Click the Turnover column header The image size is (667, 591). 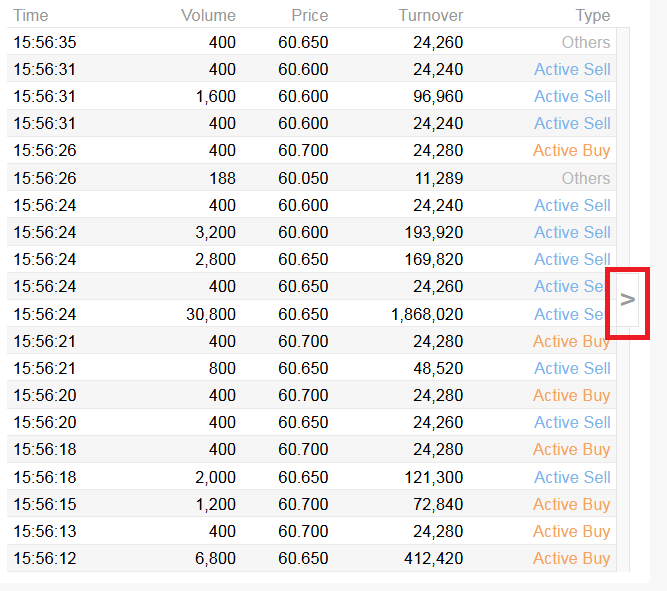[x=430, y=16]
